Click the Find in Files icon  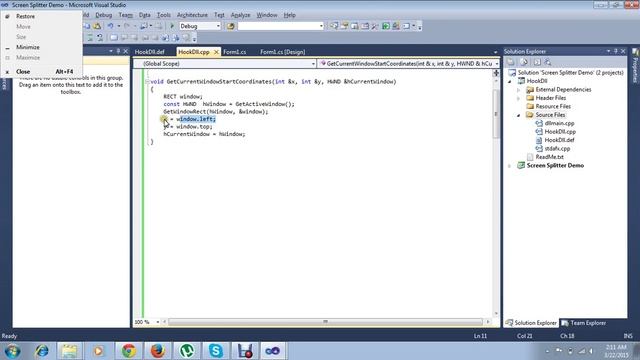pos(231,26)
